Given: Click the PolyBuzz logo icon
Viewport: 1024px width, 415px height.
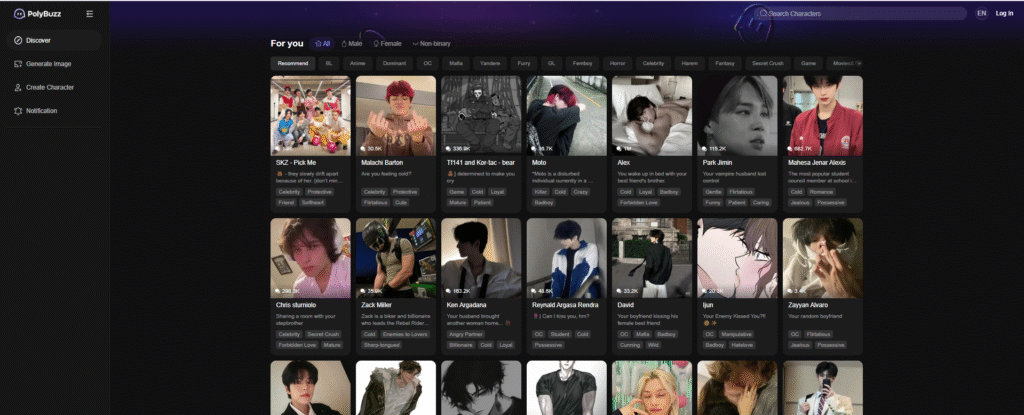Looking at the screenshot, I should tap(20, 14).
